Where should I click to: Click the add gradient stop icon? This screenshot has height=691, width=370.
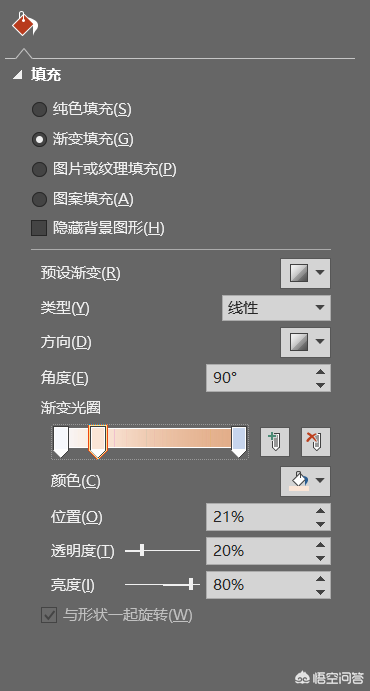coord(275,442)
